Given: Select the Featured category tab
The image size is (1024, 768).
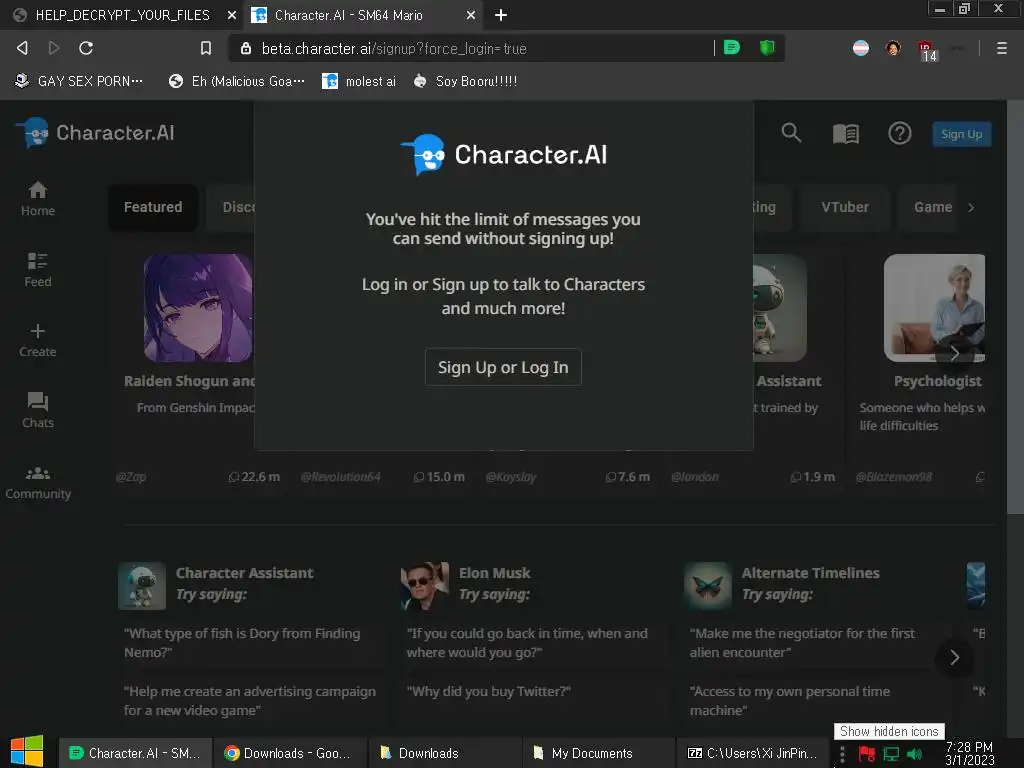Looking at the screenshot, I should [153, 207].
